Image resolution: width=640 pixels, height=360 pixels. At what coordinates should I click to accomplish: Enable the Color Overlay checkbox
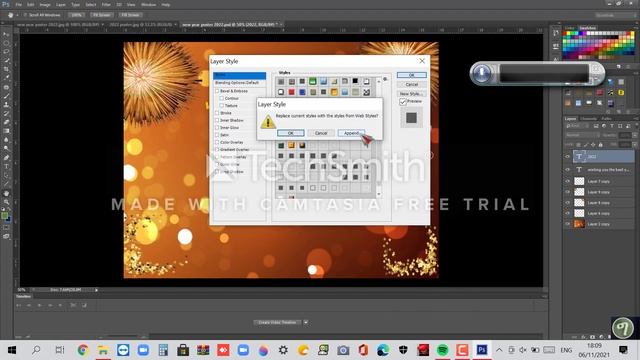[217, 142]
